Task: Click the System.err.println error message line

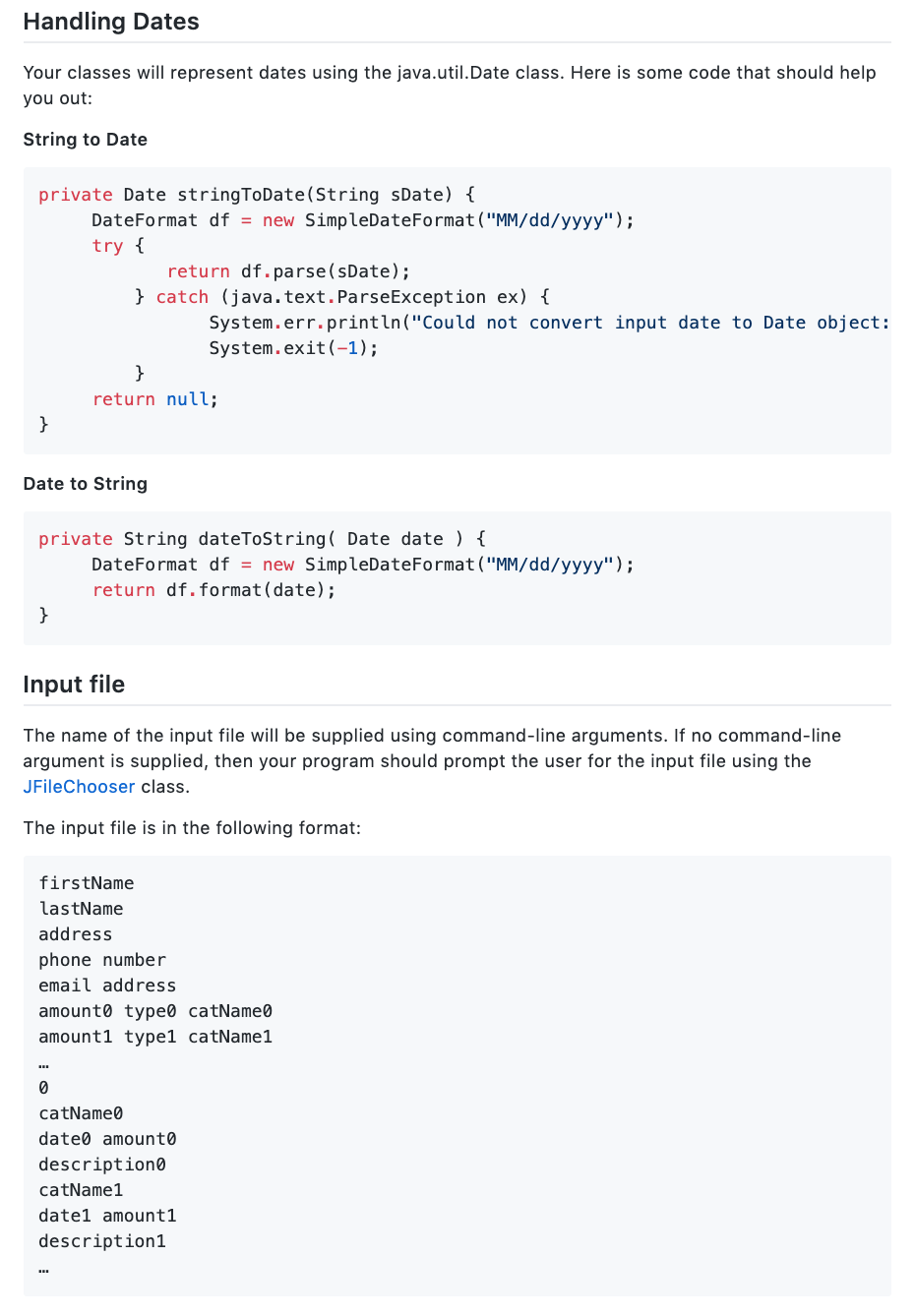Action: [549, 323]
